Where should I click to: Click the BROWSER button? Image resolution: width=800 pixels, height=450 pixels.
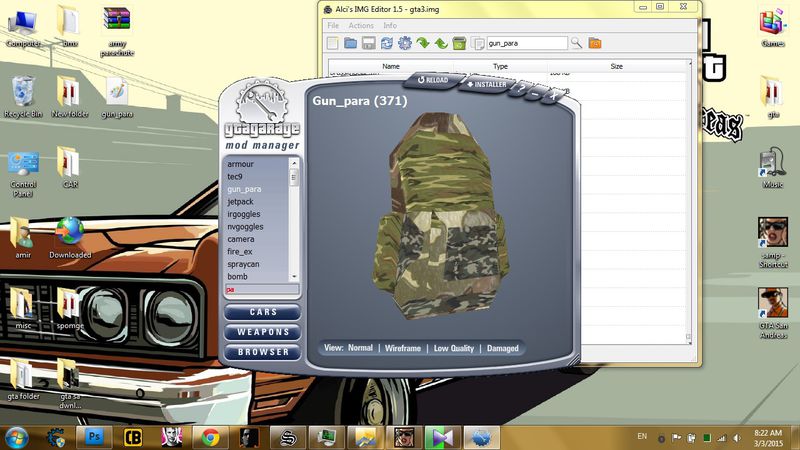click(263, 352)
